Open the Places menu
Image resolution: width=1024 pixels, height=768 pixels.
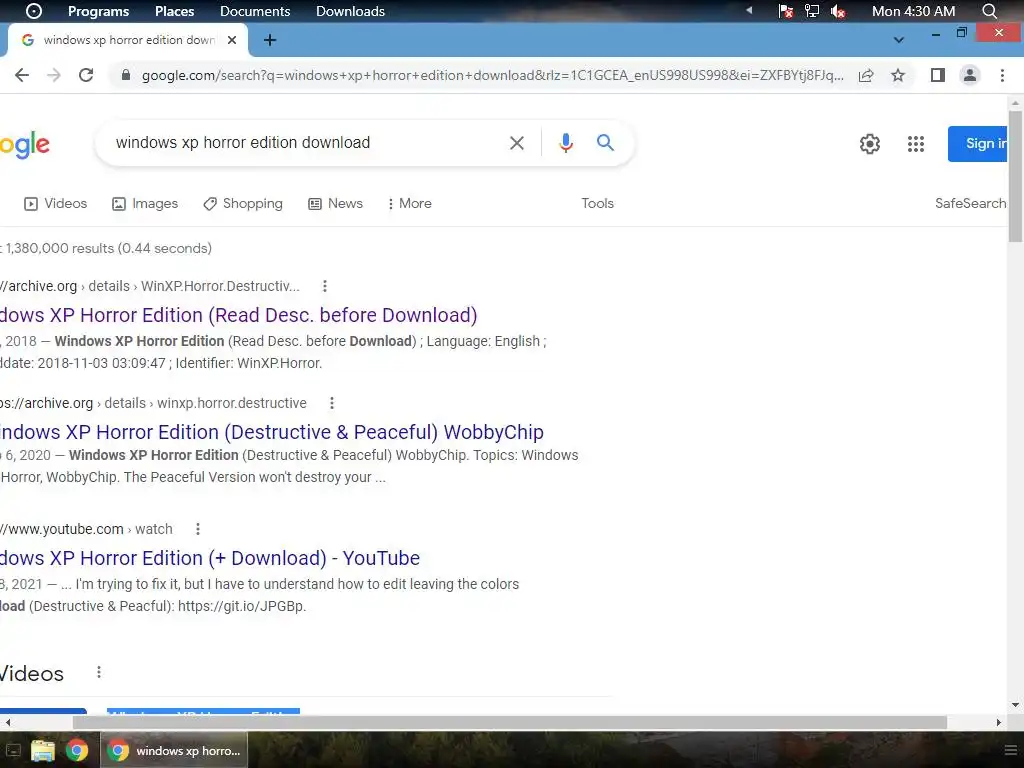click(174, 11)
